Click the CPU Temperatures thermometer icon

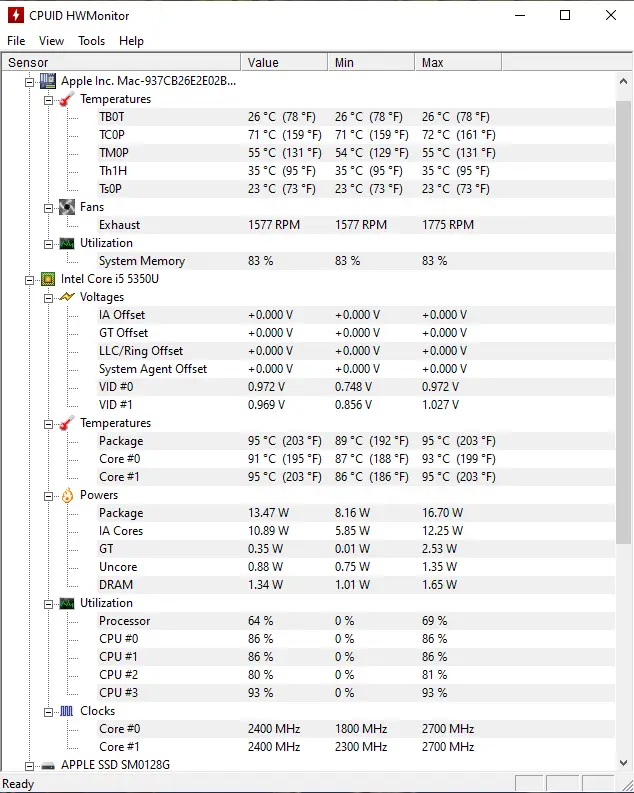[67, 423]
